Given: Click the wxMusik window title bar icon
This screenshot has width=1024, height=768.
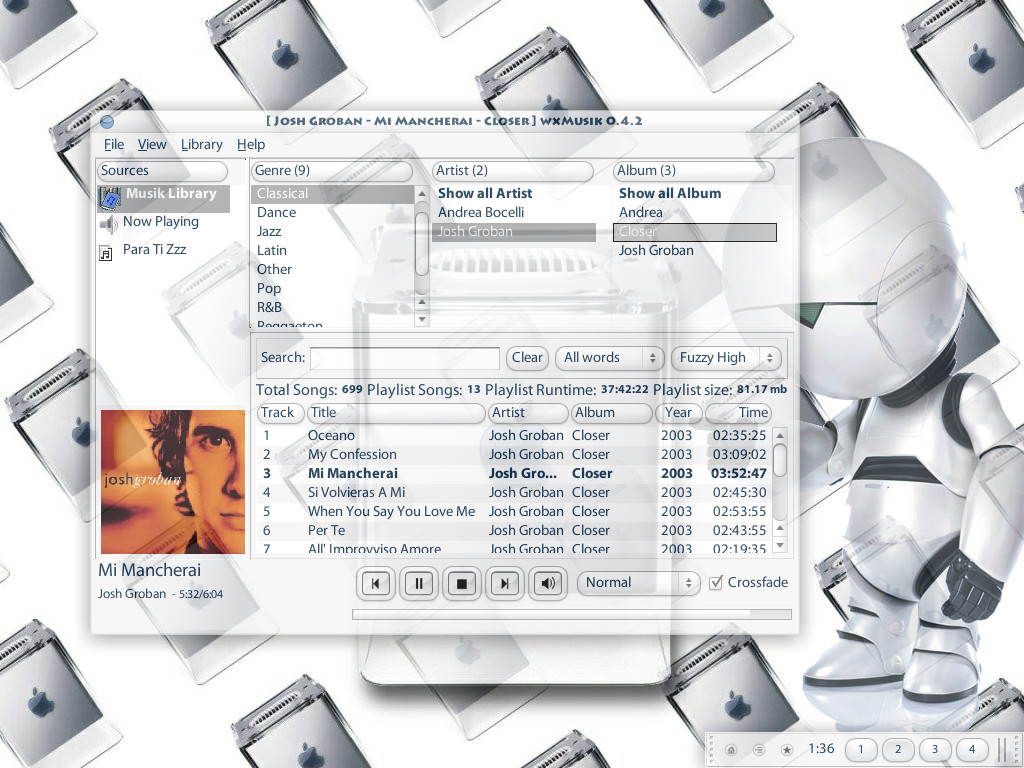Looking at the screenshot, I should point(107,121).
